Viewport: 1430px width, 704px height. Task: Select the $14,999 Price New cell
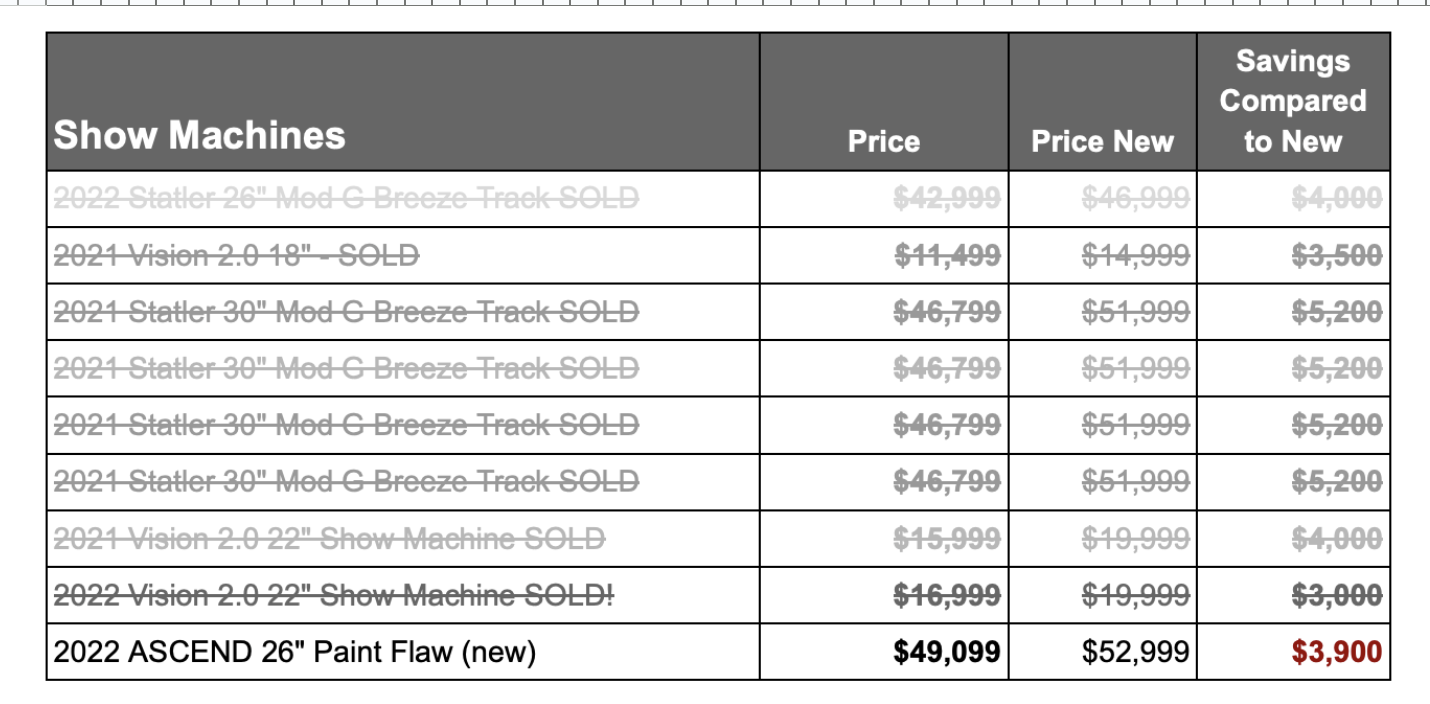pos(1135,256)
